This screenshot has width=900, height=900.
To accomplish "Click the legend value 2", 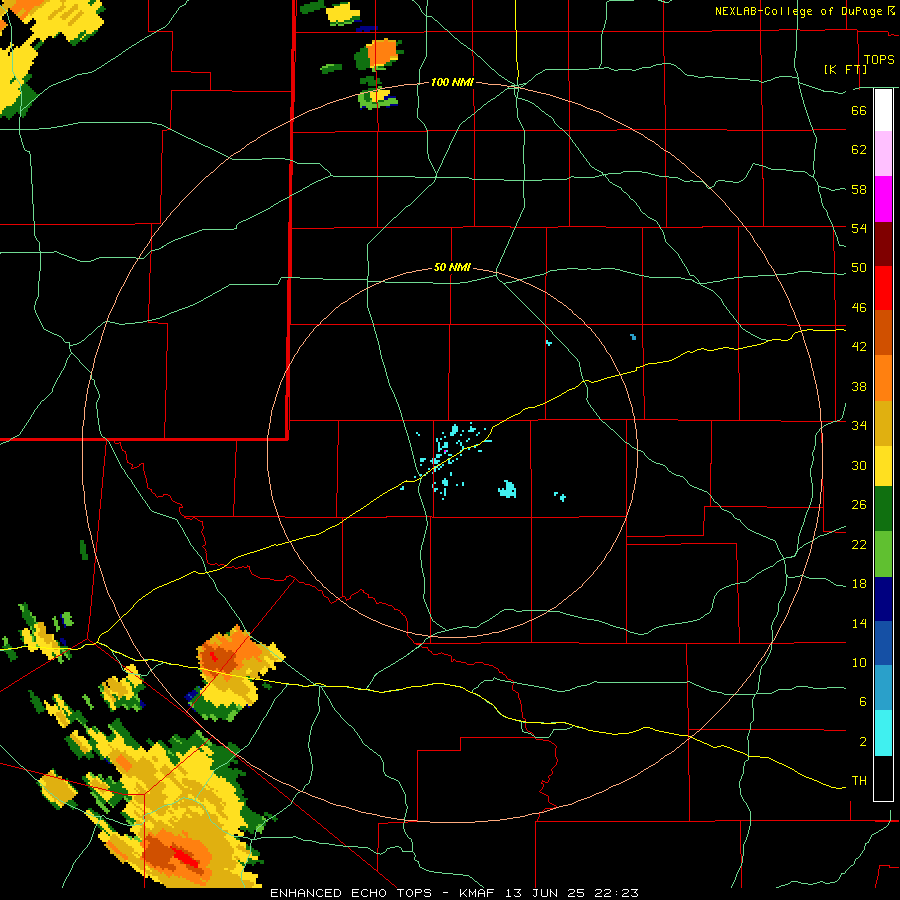I will (863, 742).
